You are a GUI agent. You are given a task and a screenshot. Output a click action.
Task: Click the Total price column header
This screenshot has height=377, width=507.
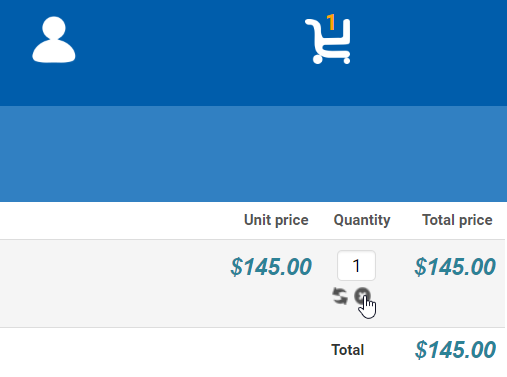[457, 220]
